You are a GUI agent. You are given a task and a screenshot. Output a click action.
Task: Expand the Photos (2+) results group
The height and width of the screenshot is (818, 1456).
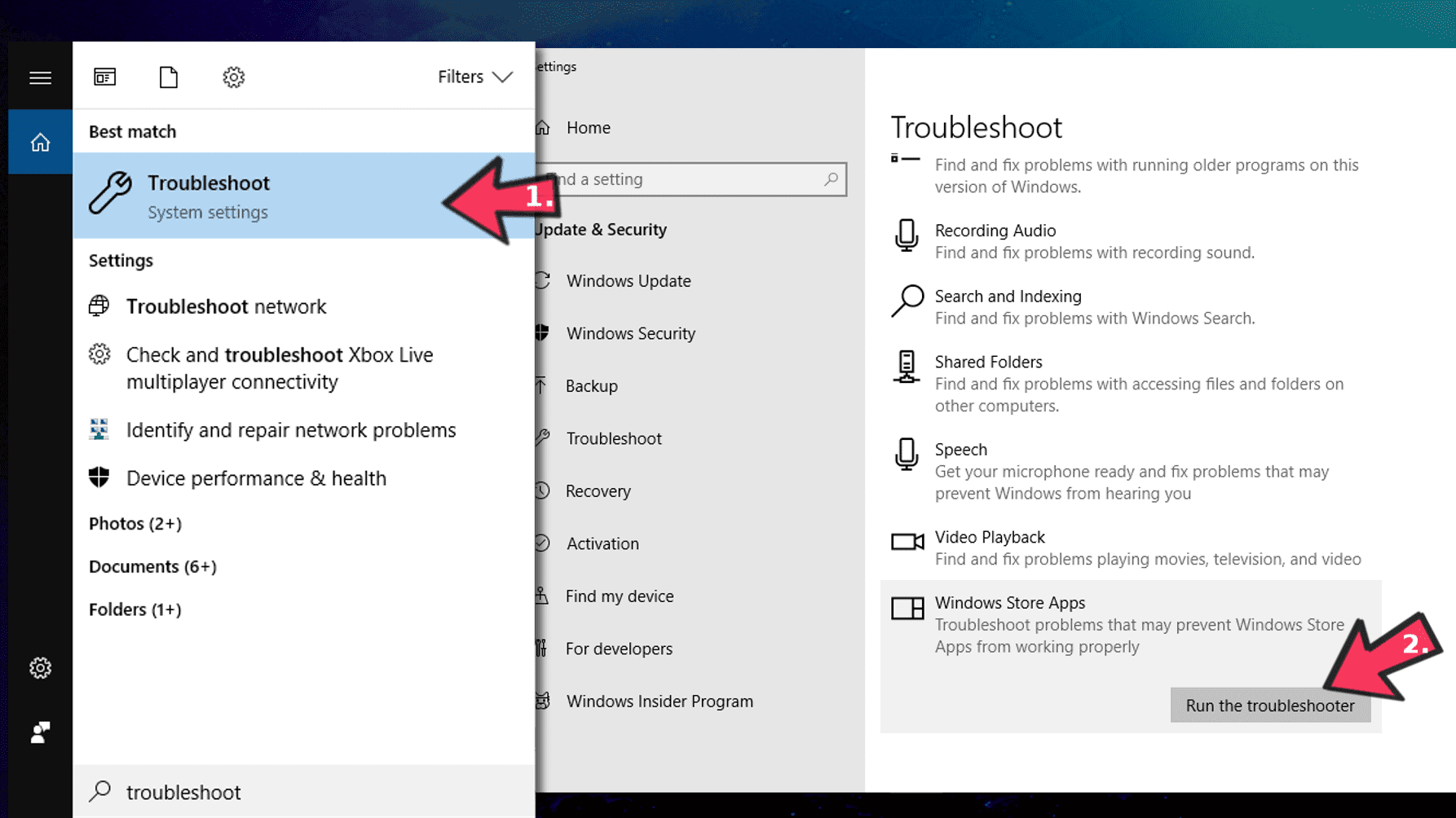(135, 524)
